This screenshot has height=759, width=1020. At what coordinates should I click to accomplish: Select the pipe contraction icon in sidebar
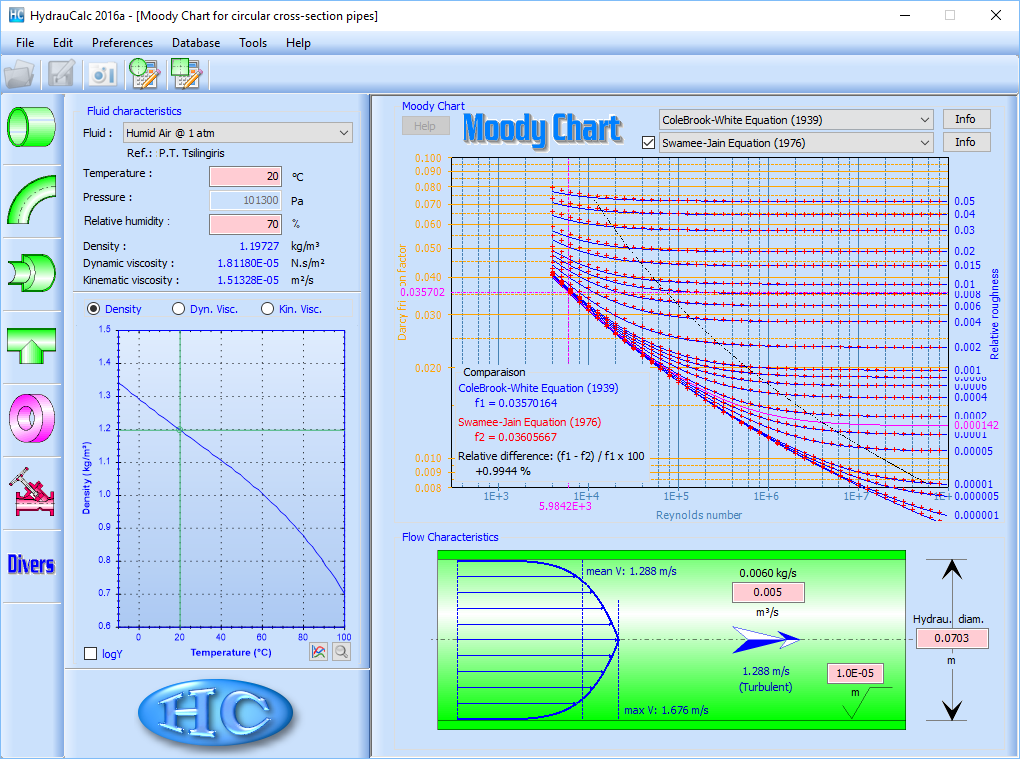tap(32, 272)
